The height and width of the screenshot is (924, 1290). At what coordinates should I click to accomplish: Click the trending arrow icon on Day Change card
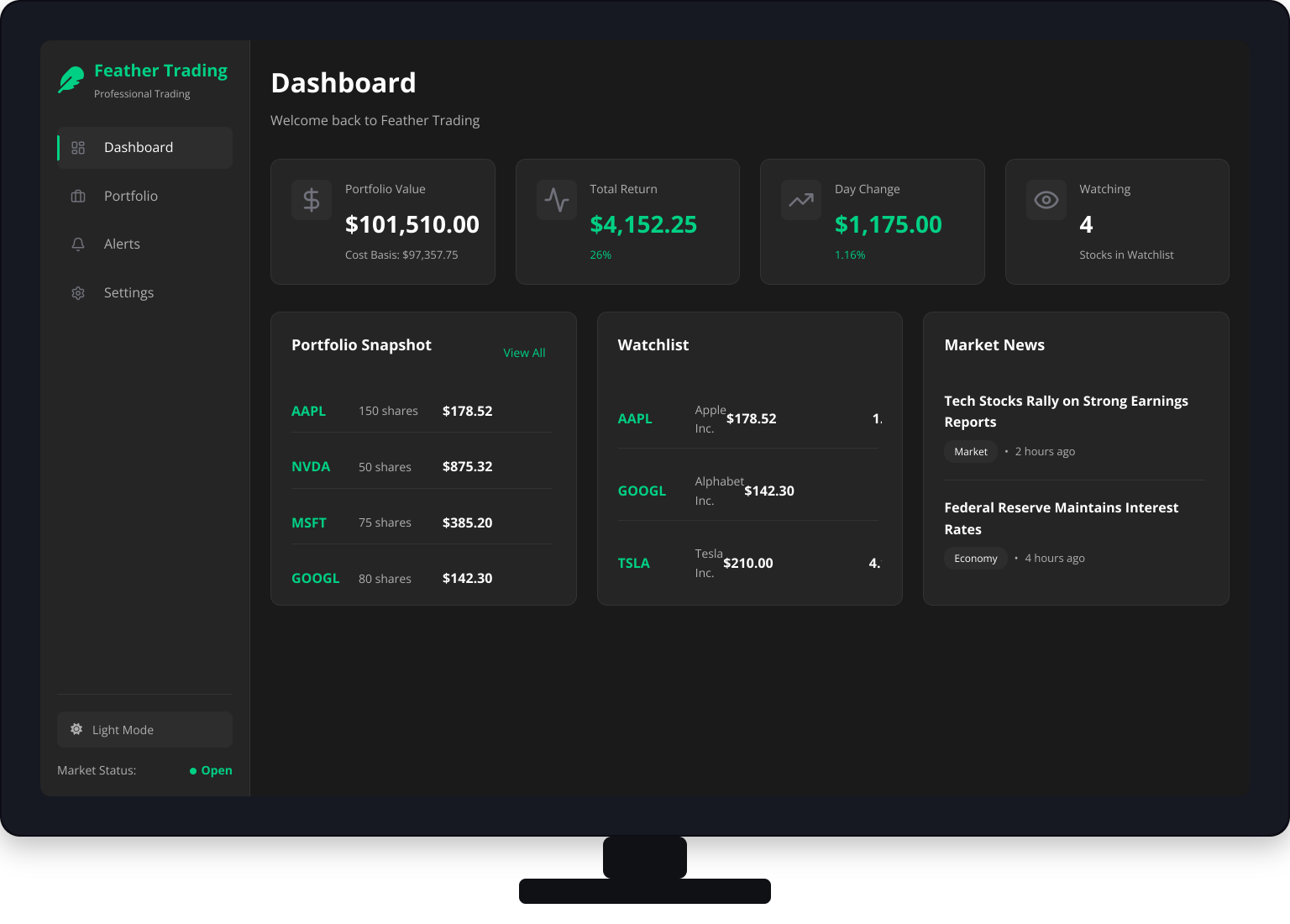point(801,200)
